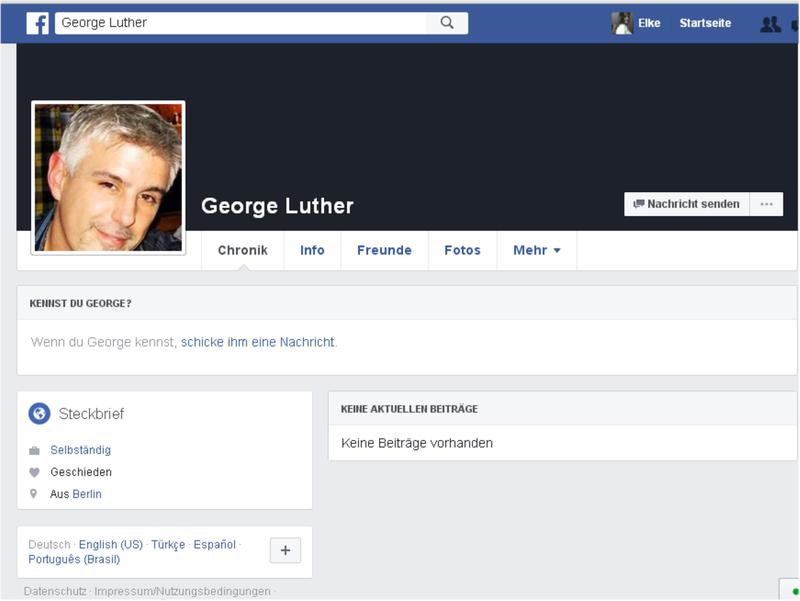The height and width of the screenshot is (601, 800).
Task: Click the search magnifier icon
Action: point(447,23)
